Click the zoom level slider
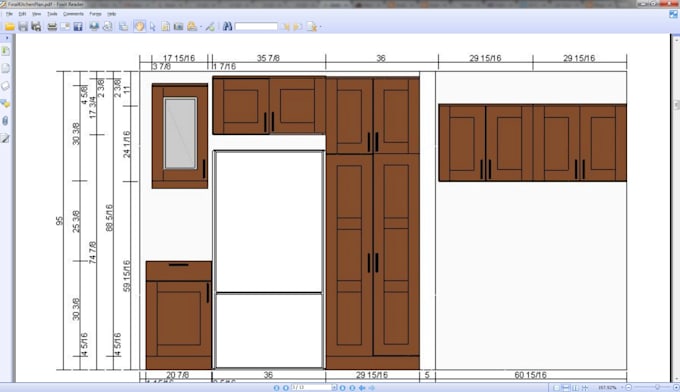The width and height of the screenshot is (680, 392). tap(652, 387)
